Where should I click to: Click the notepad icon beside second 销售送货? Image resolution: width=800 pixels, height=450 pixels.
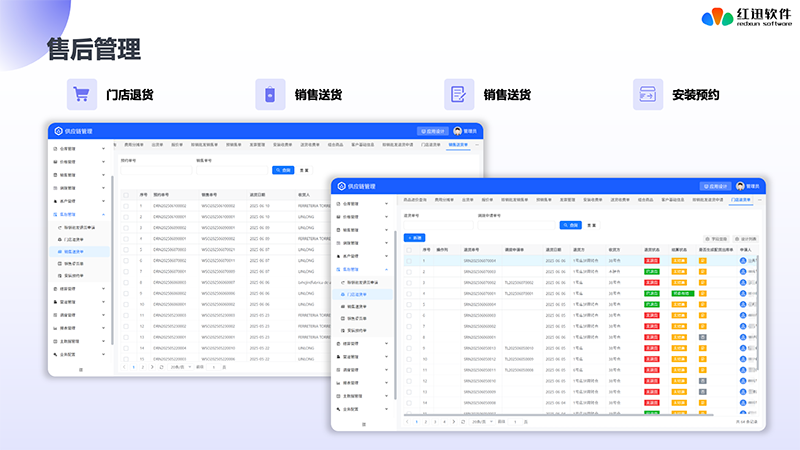(x=459, y=94)
